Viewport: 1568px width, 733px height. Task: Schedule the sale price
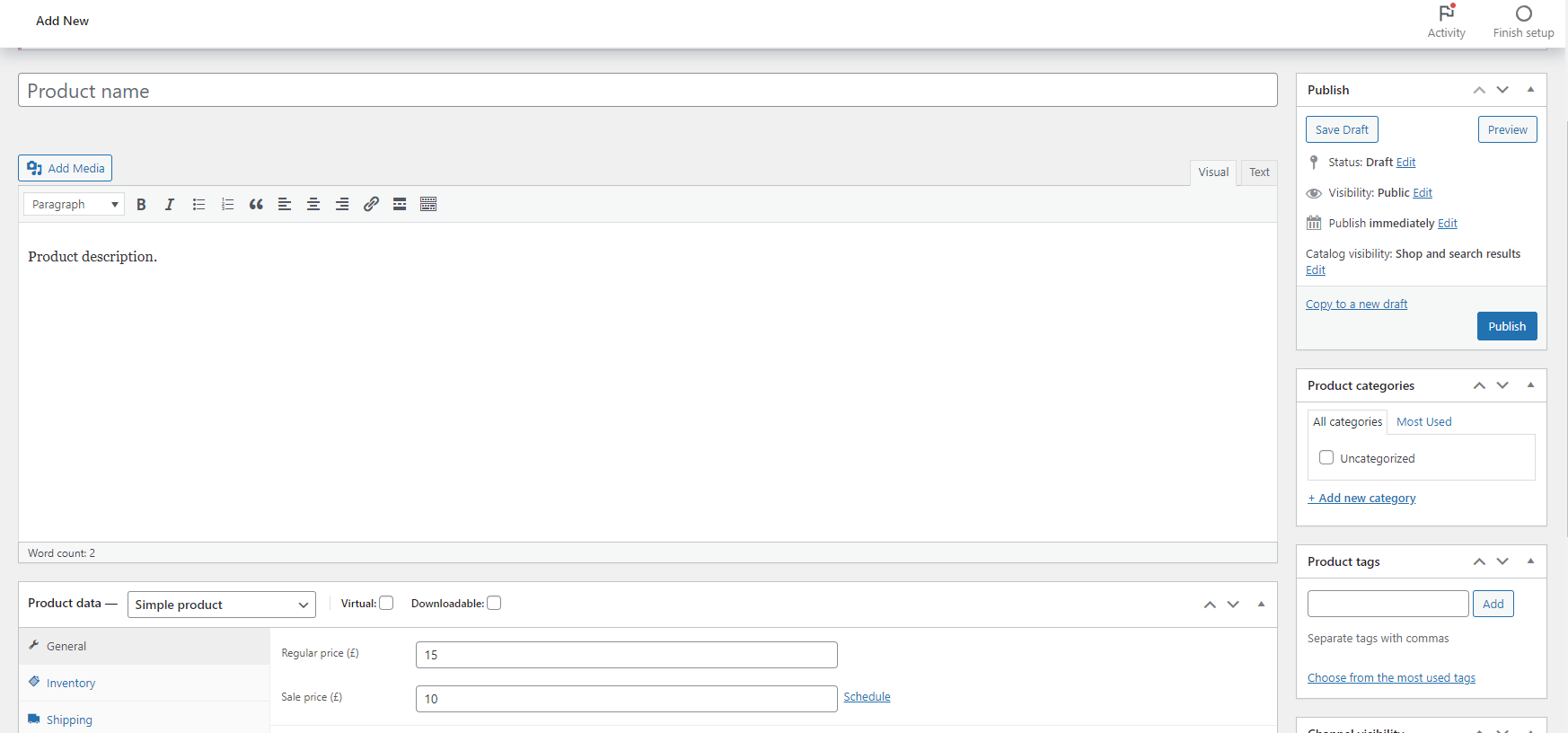(x=867, y=697)
